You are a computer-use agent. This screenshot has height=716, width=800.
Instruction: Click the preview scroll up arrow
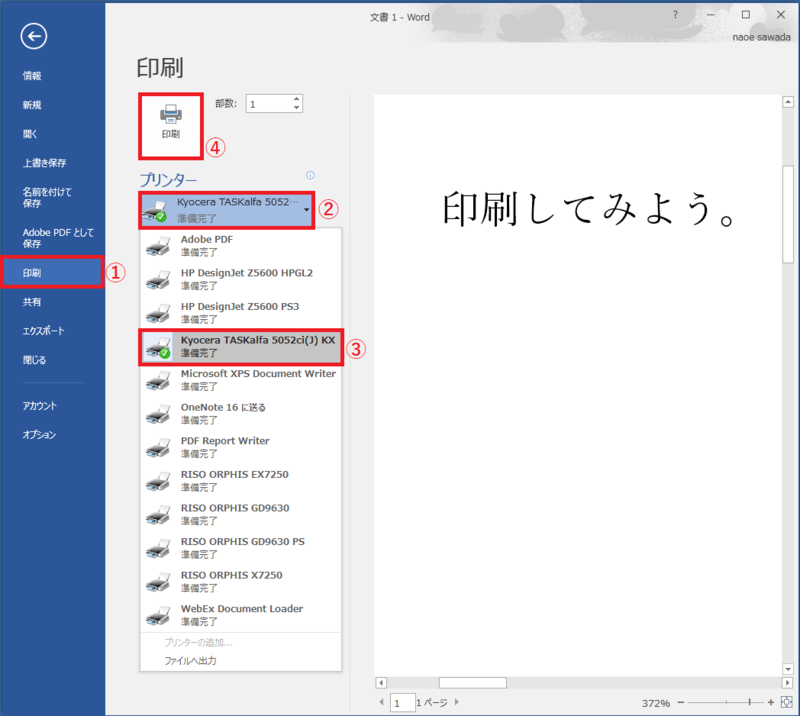tap(788, 102)
